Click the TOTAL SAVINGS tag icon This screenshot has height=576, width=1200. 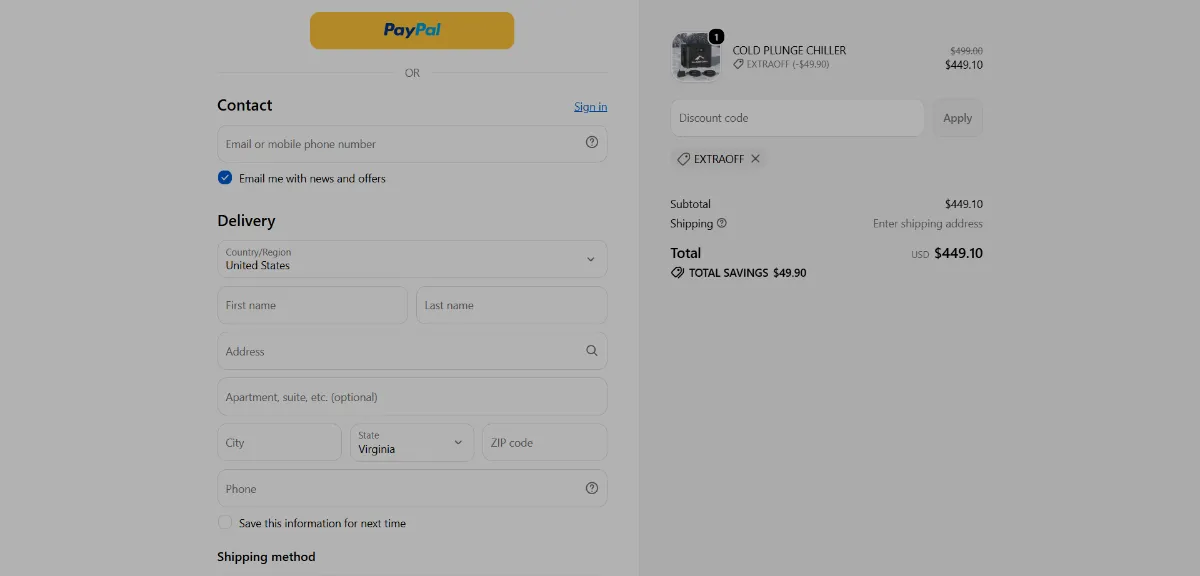(x=677, y=272)
